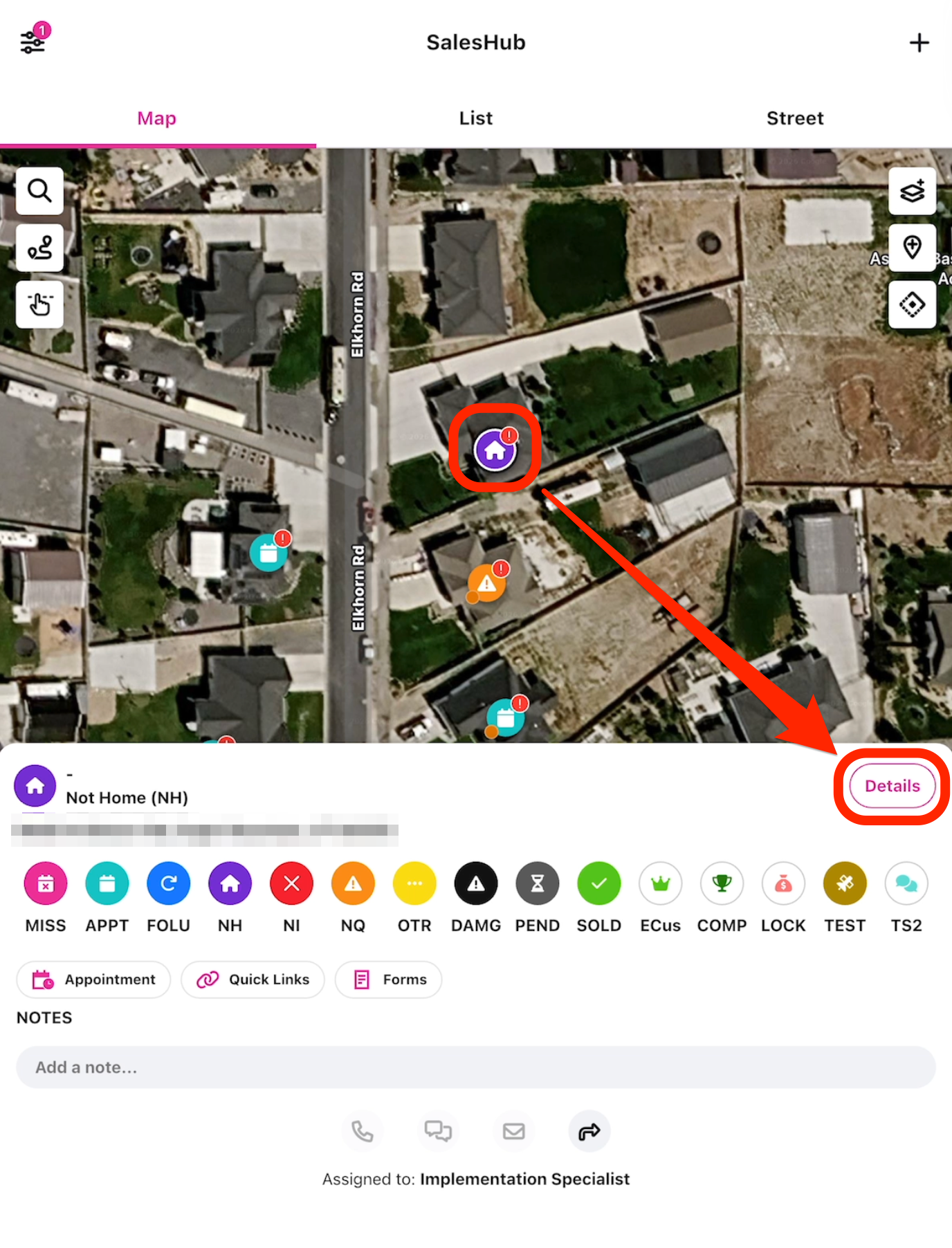The image size is (952, 1248).
Task: Tap the plus icon to add
Action: [919, 43]
